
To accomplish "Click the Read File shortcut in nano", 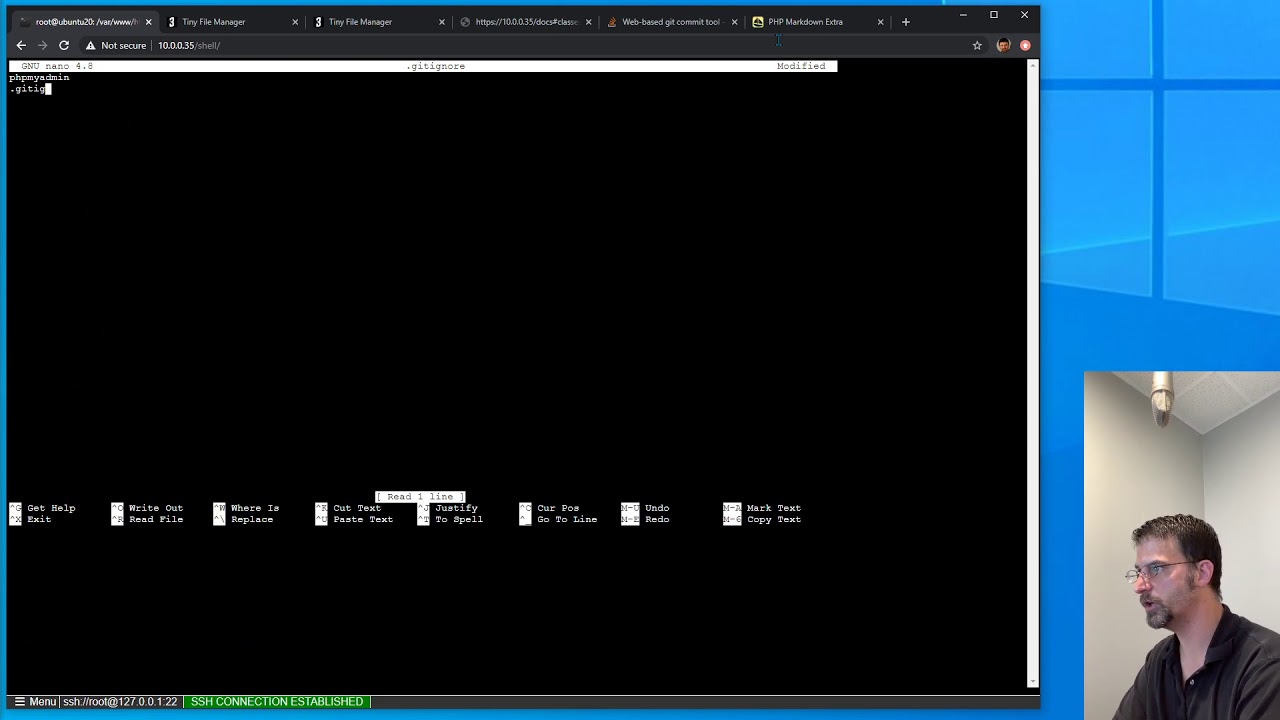I will (147, 520).
